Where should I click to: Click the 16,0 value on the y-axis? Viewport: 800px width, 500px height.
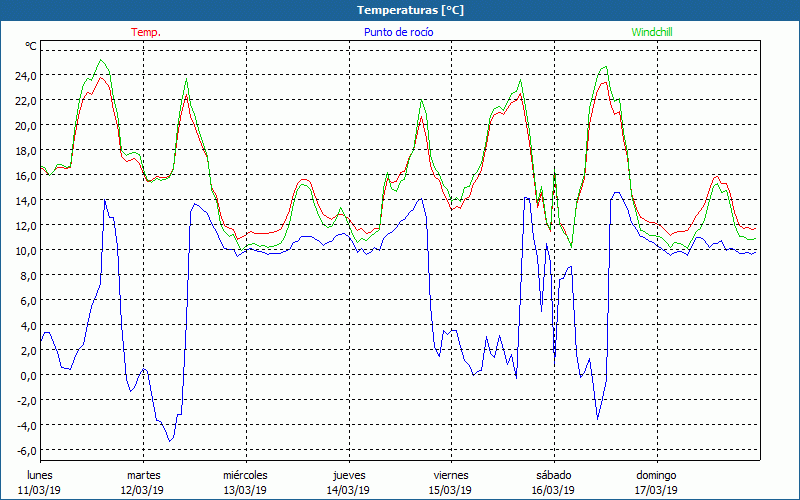25,175
